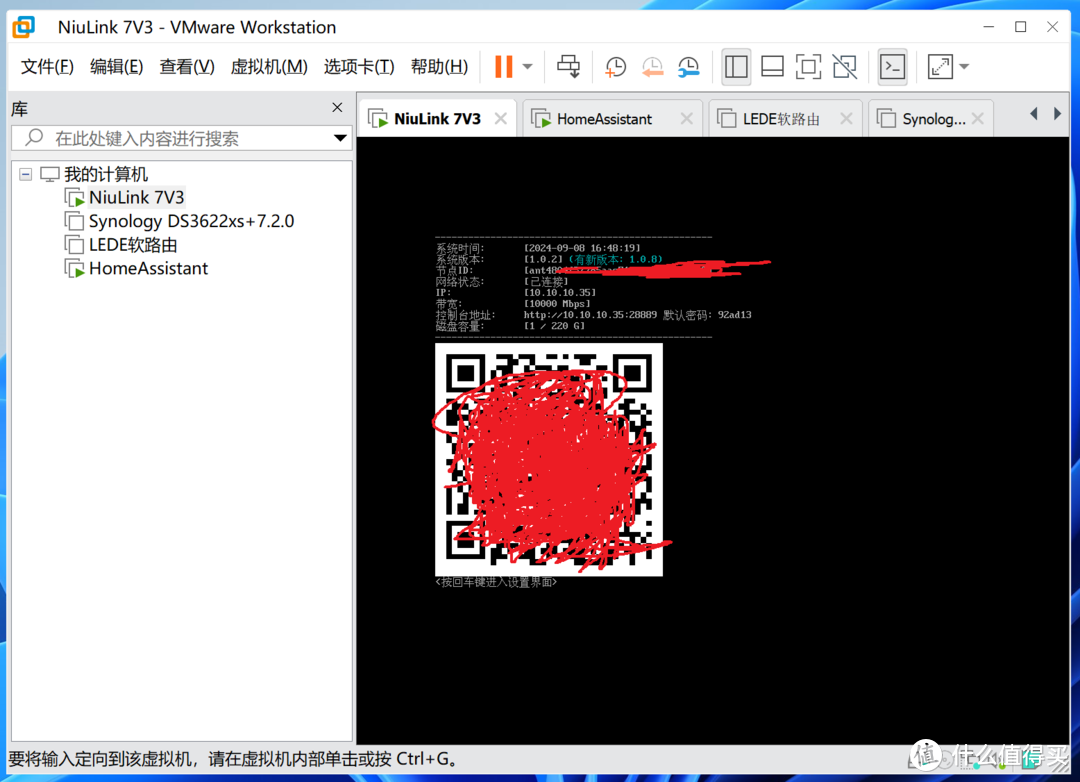The height and width of the screenshot is (782, 1080).
Task: Click NiuLink 7V3 tab's VM icon
Action: 378,119
